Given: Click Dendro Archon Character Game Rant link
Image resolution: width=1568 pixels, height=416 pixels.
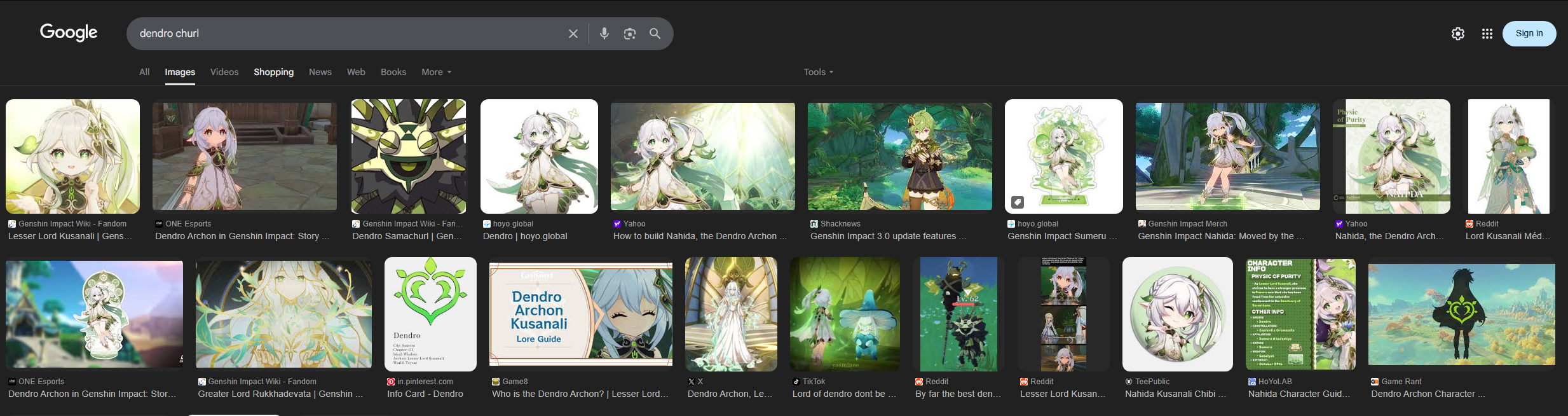Looking at the screenshot, I should 1428,394.
